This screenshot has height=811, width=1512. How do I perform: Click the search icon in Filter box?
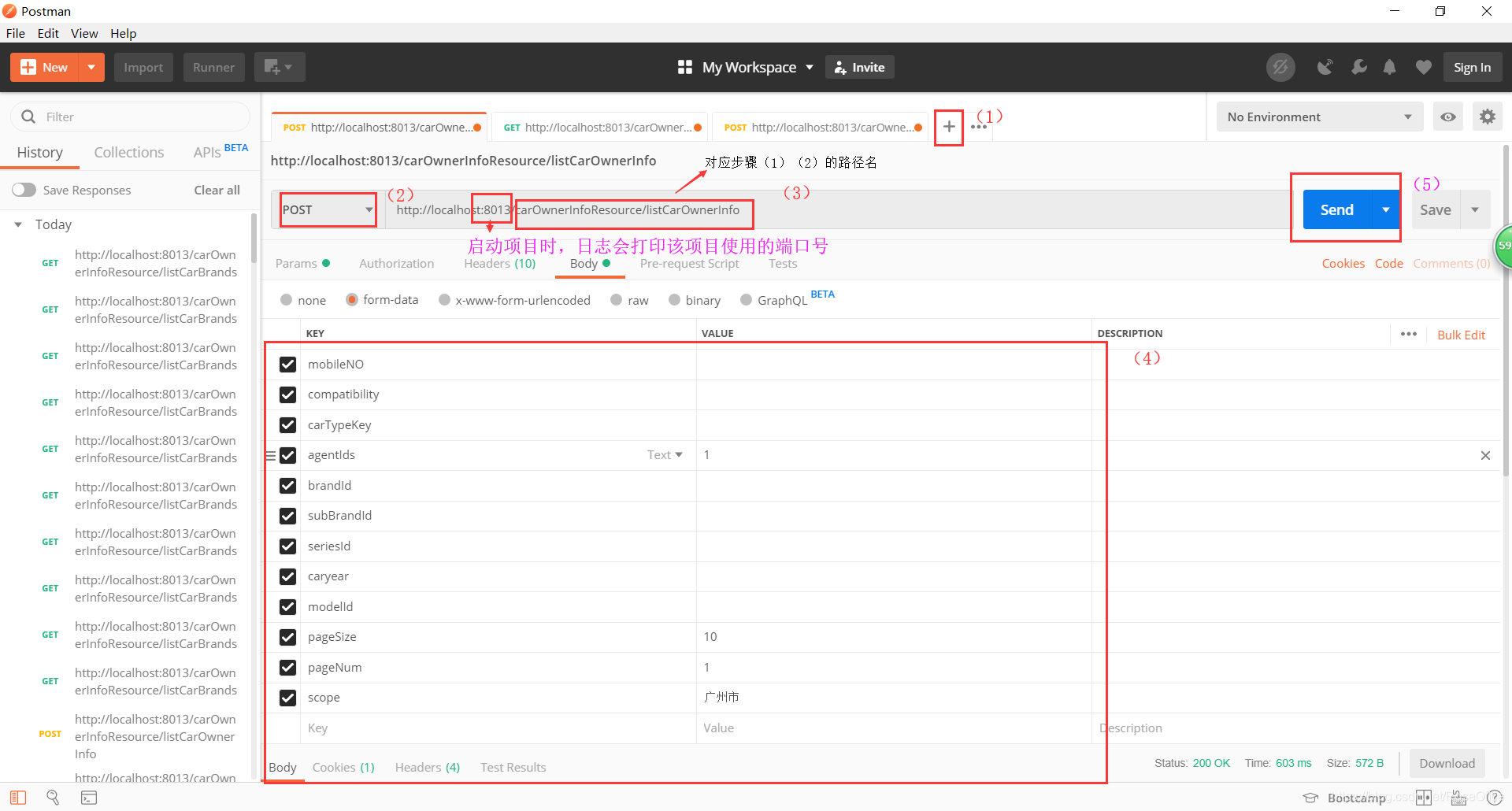click(x=28, y=117)
